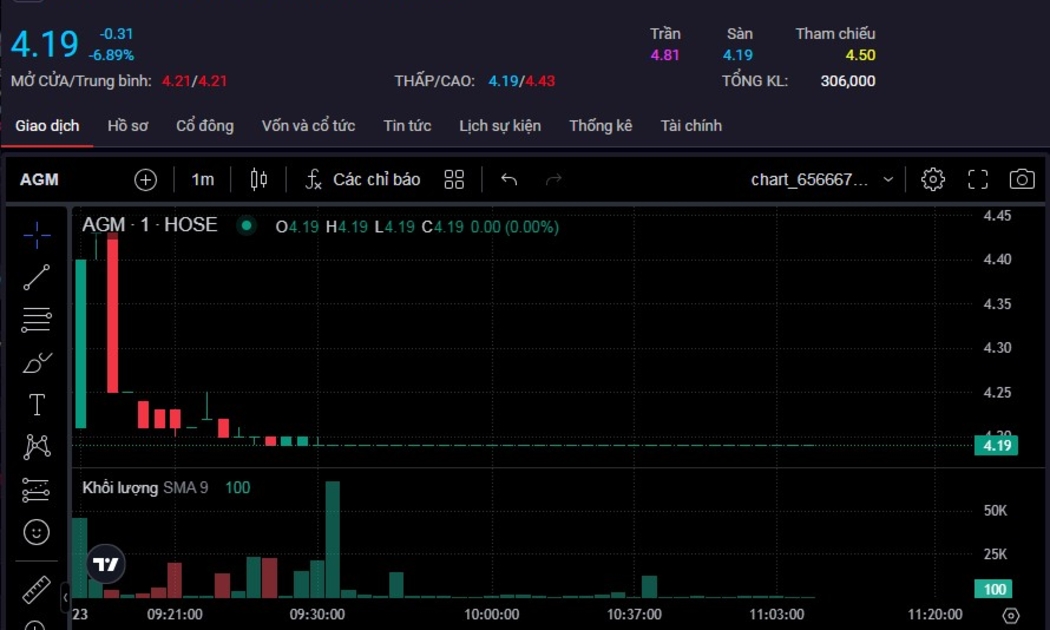Switch to the Hồ sơ tab
1050x630 pixels.
tap(128, 126)
